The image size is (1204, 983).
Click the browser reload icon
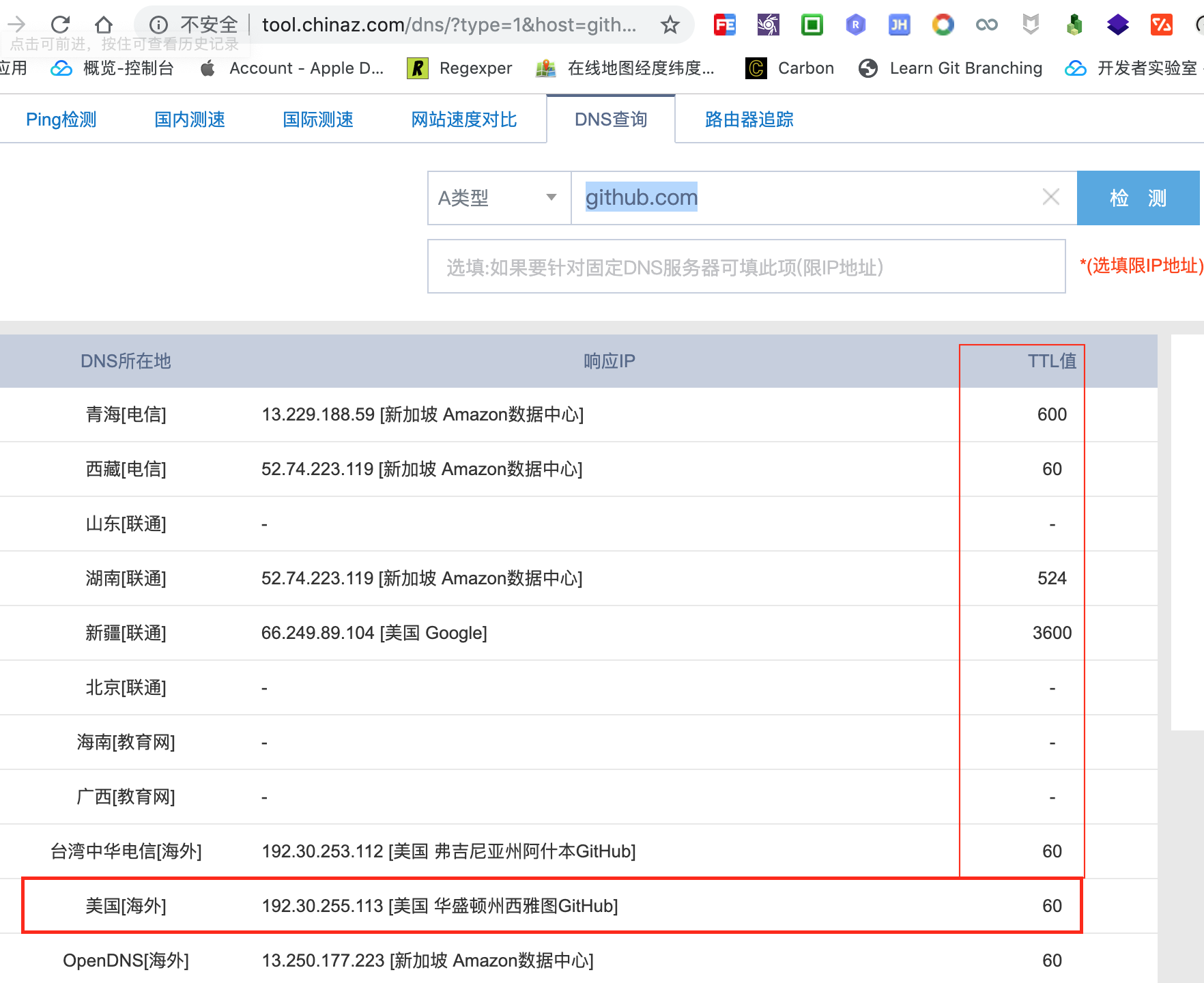click(x=61, y=25)
